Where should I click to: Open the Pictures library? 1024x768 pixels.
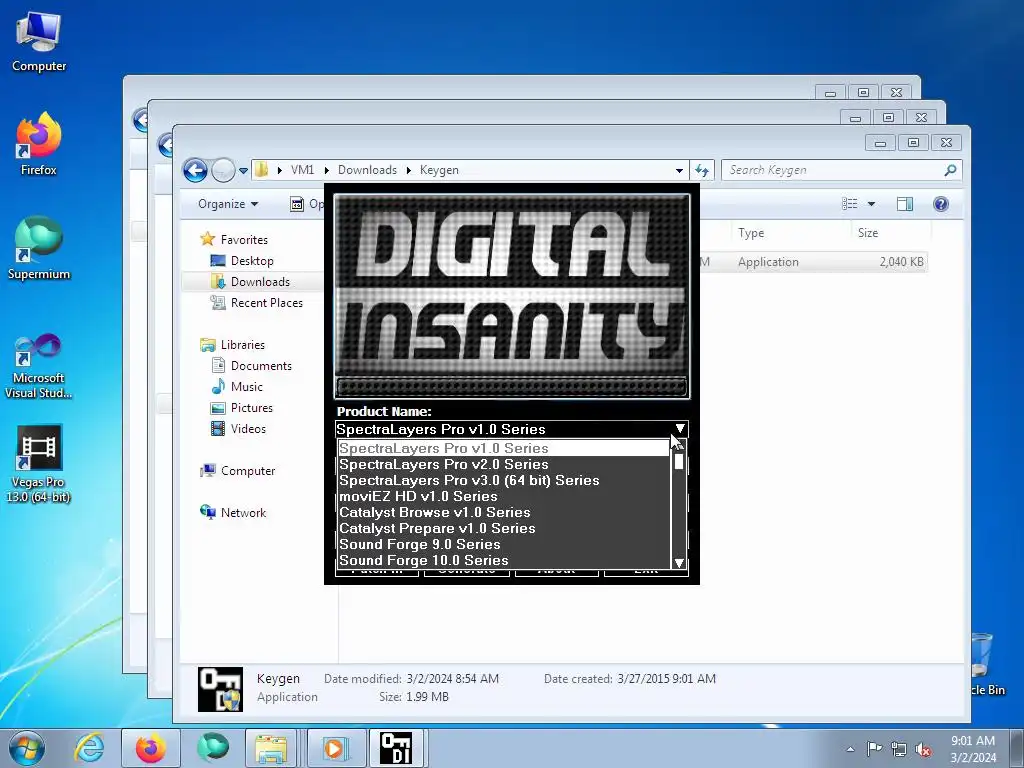(251, 408)
